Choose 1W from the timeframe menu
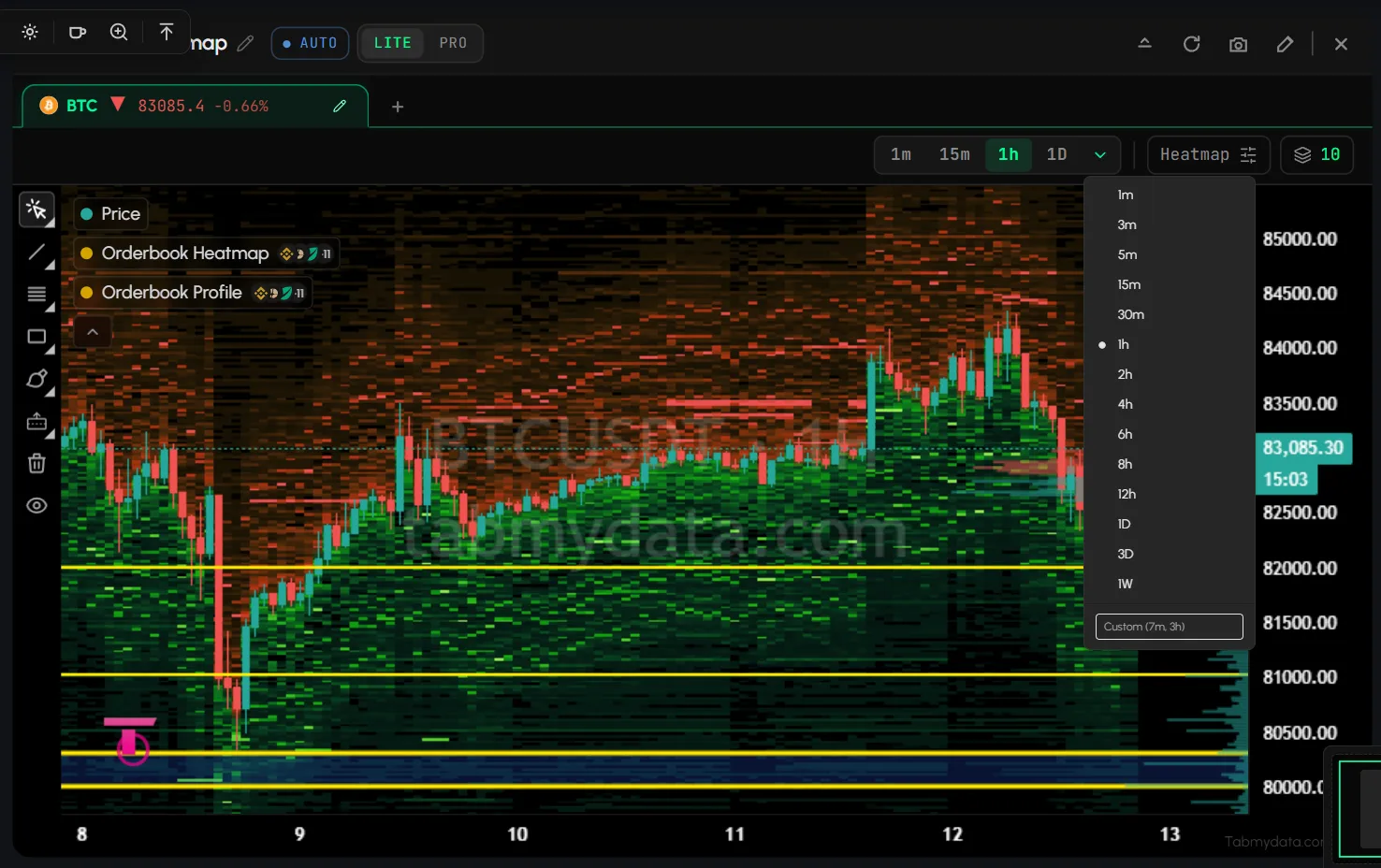Screen dimensions: 1381x868 pyautogui.click(x=1169, y=584)
